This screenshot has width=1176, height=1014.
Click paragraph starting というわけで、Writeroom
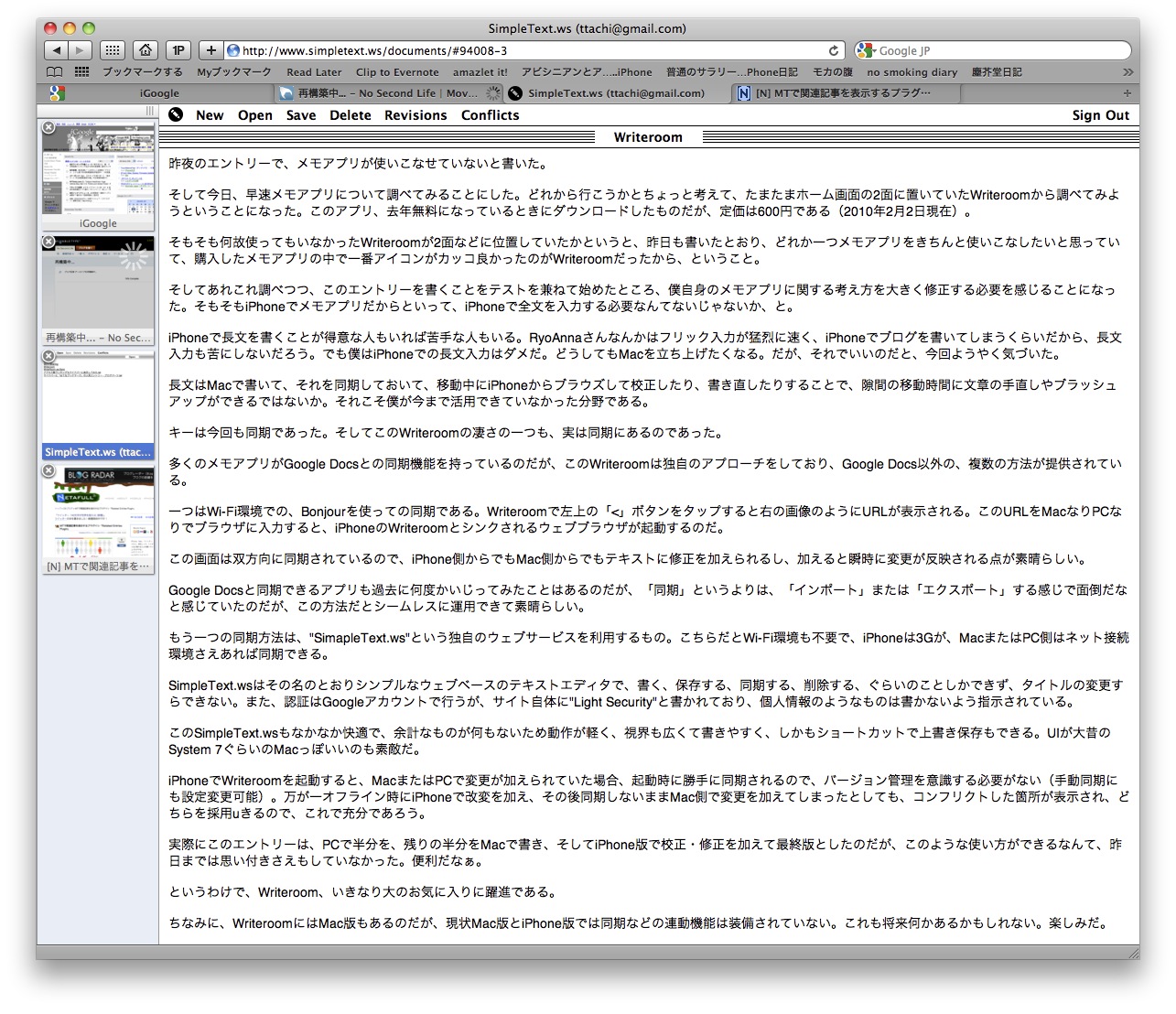362,892
